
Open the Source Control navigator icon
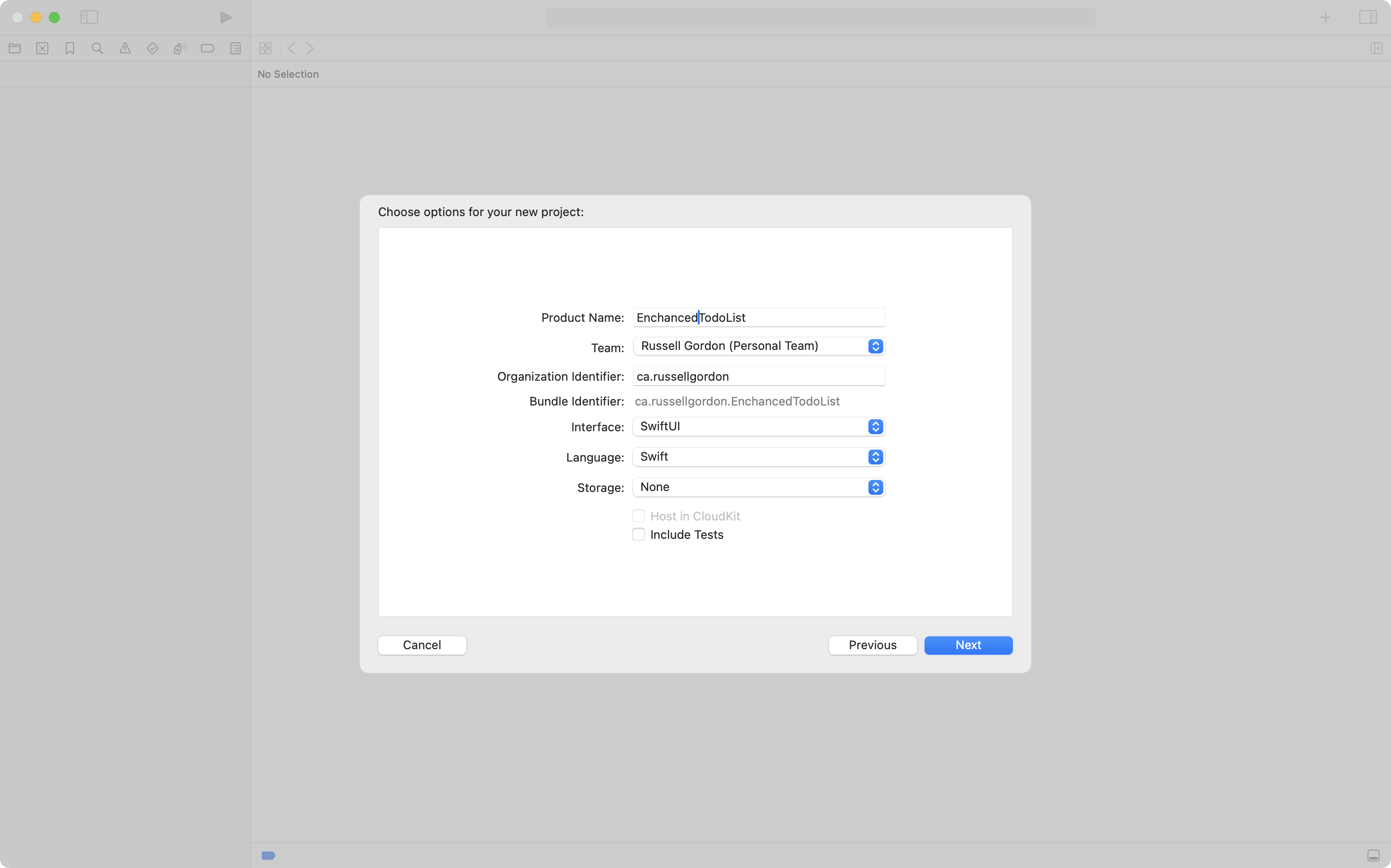click(42, 48)
